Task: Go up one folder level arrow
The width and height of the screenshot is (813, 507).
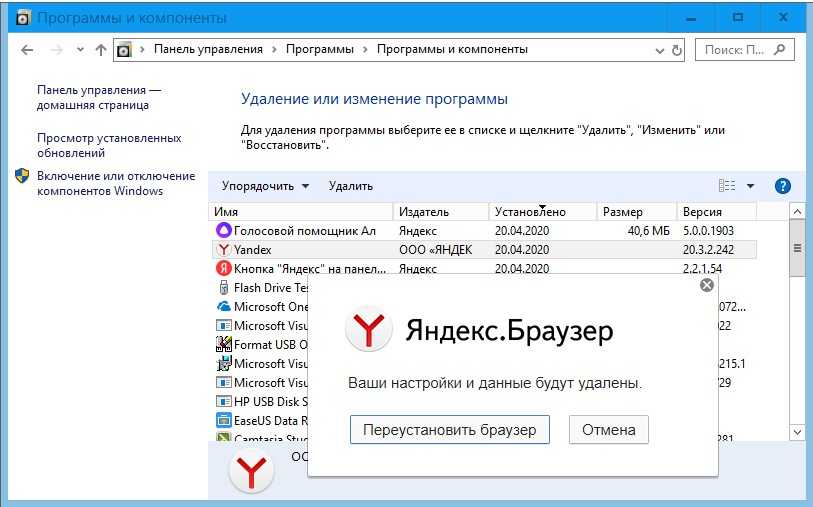Action: pos(101,50)
